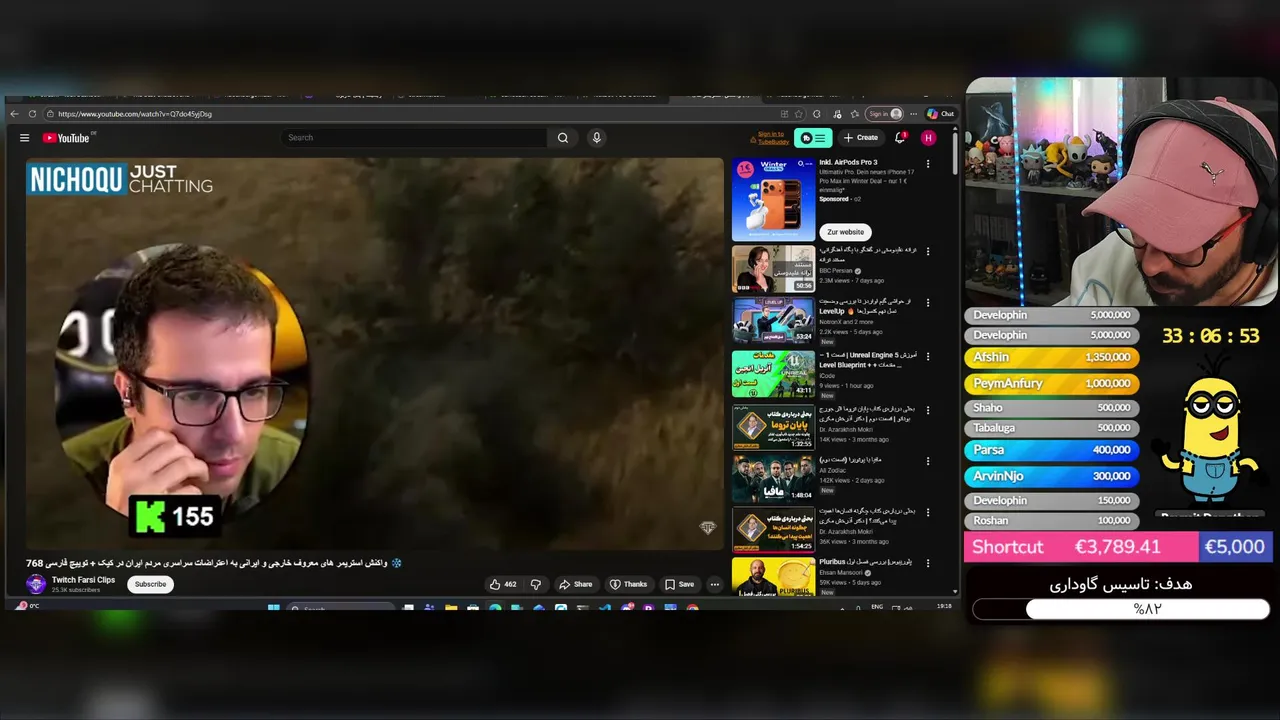Click the Create button
Viewport: 1280px width, 720px height.
click(x=861, y=138)
